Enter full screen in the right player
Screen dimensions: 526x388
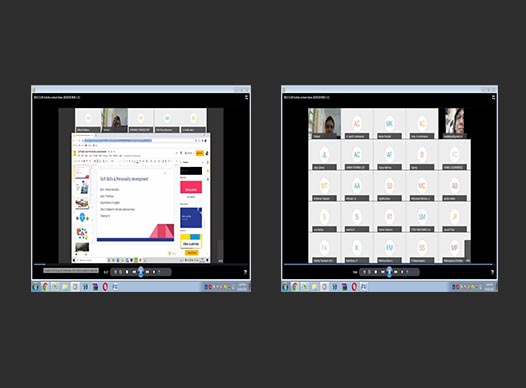coord(492,272)
